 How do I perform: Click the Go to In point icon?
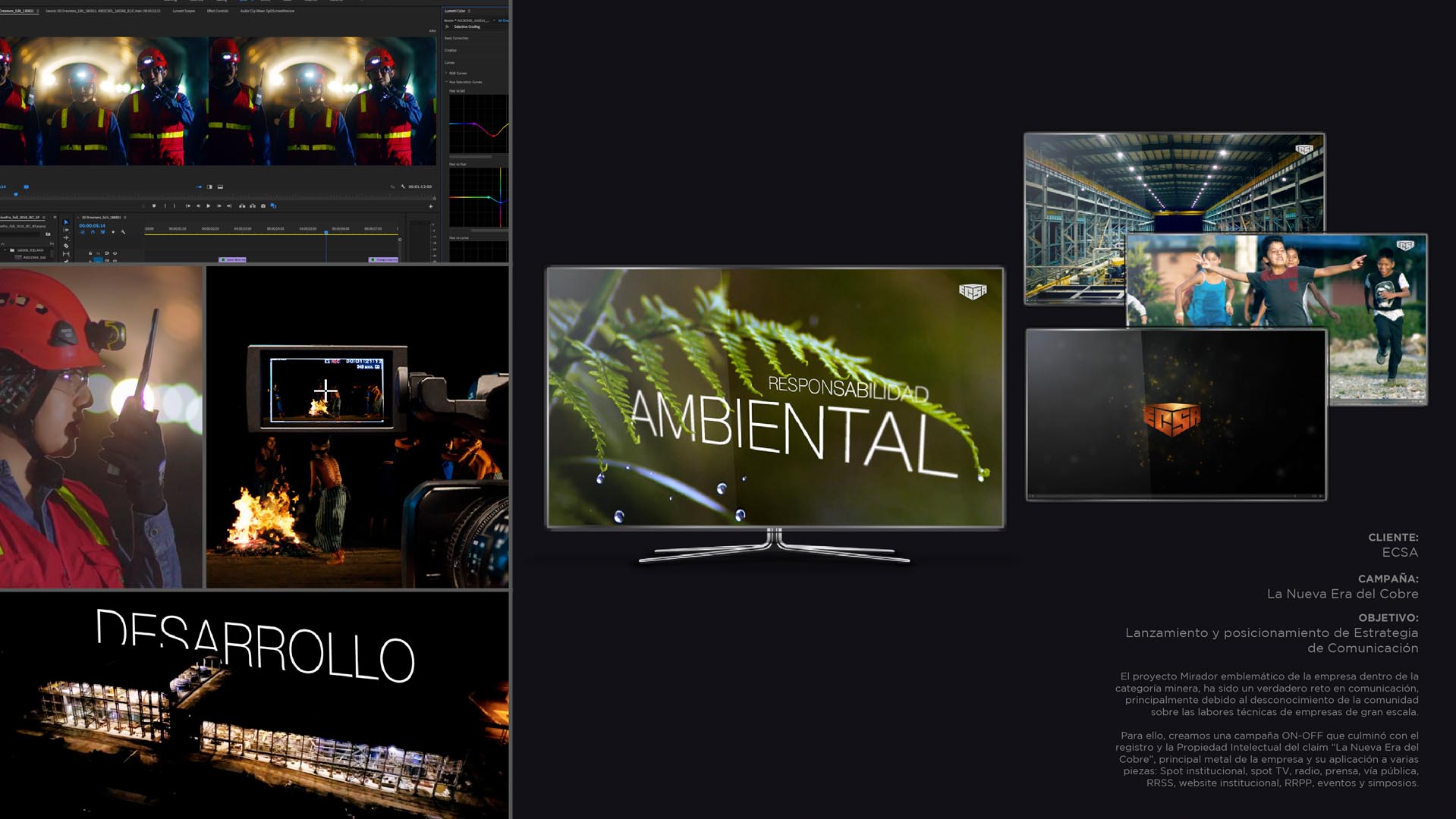coord(188,206)
